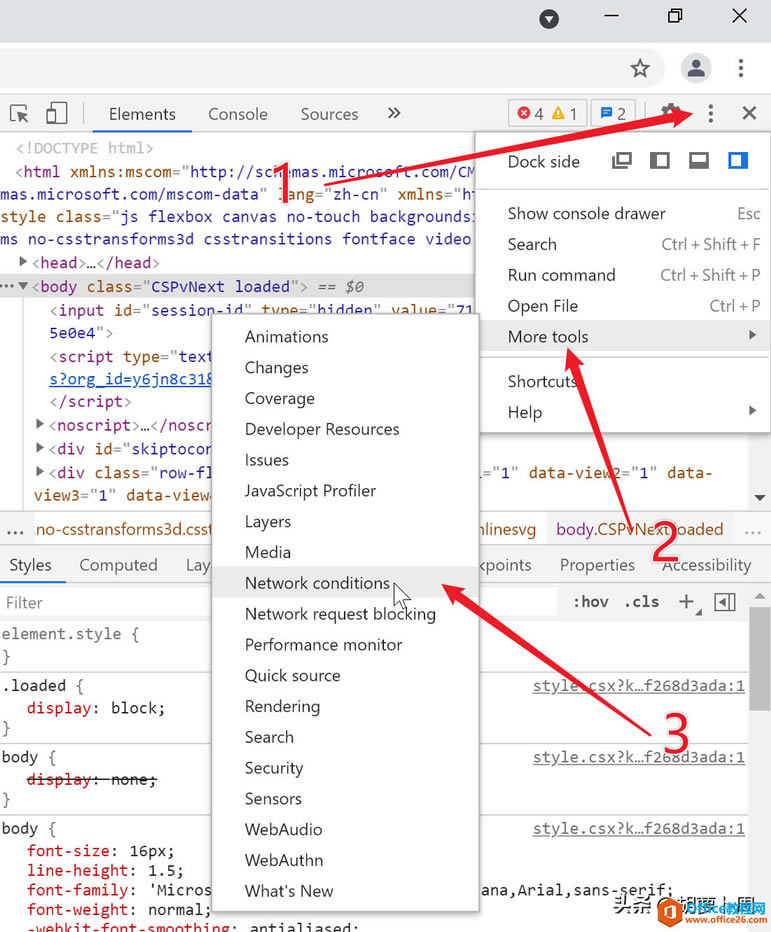Select Issues from More tools
This screenshot has height=932, width=771.
pyautogui.click(x=345, y=460)
